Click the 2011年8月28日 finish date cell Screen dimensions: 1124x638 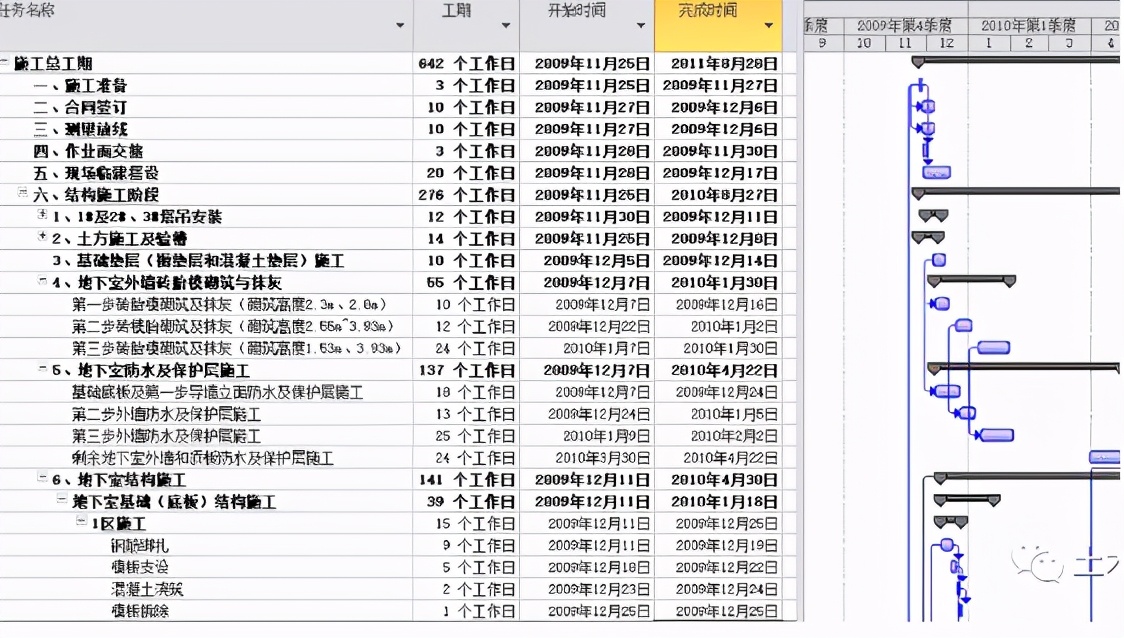(x=716, y=62)
